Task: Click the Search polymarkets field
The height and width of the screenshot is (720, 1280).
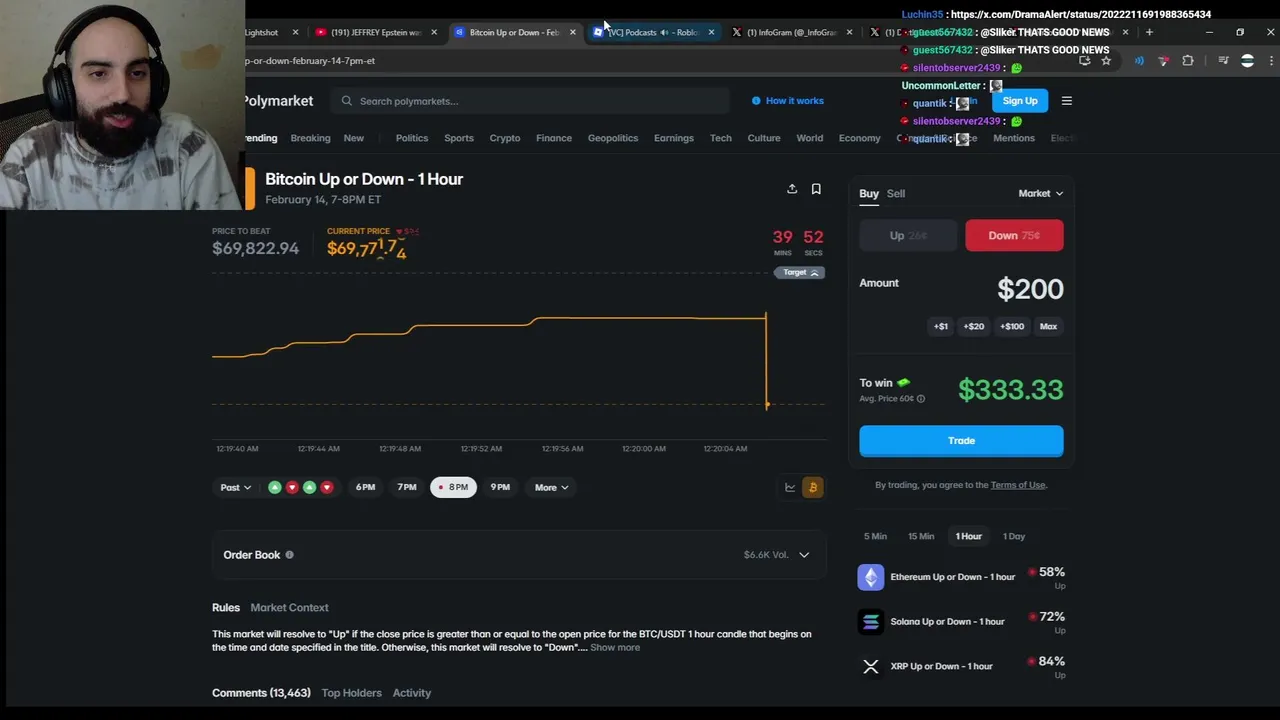Action: tap(532, 101)
